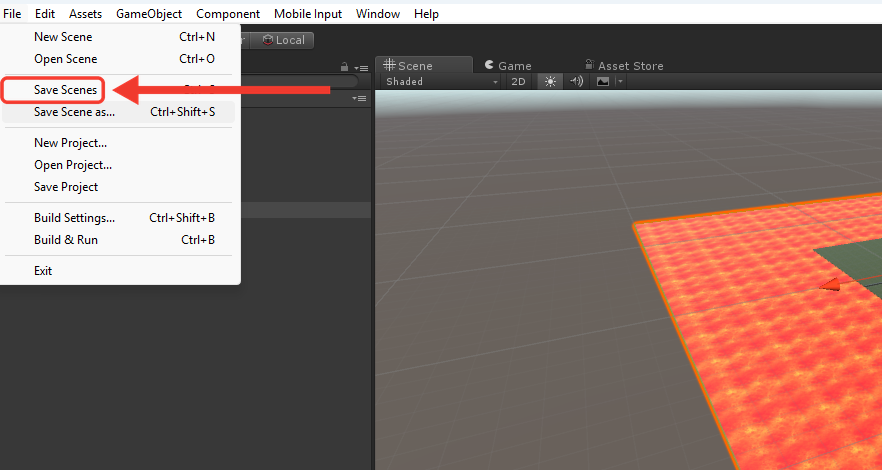This screenshot has width=882, height=470.
Task: Open the GameObject menu
Action: (149, 13)
